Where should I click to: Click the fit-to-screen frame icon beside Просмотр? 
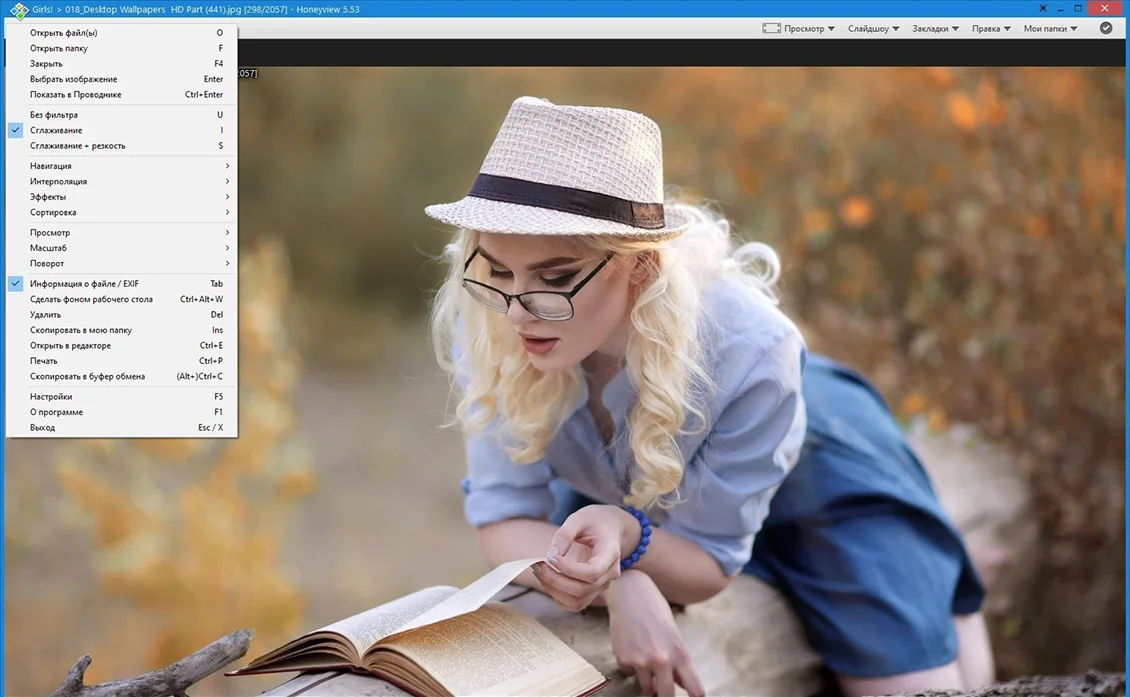pyautogui.click(x=771, y=29)
